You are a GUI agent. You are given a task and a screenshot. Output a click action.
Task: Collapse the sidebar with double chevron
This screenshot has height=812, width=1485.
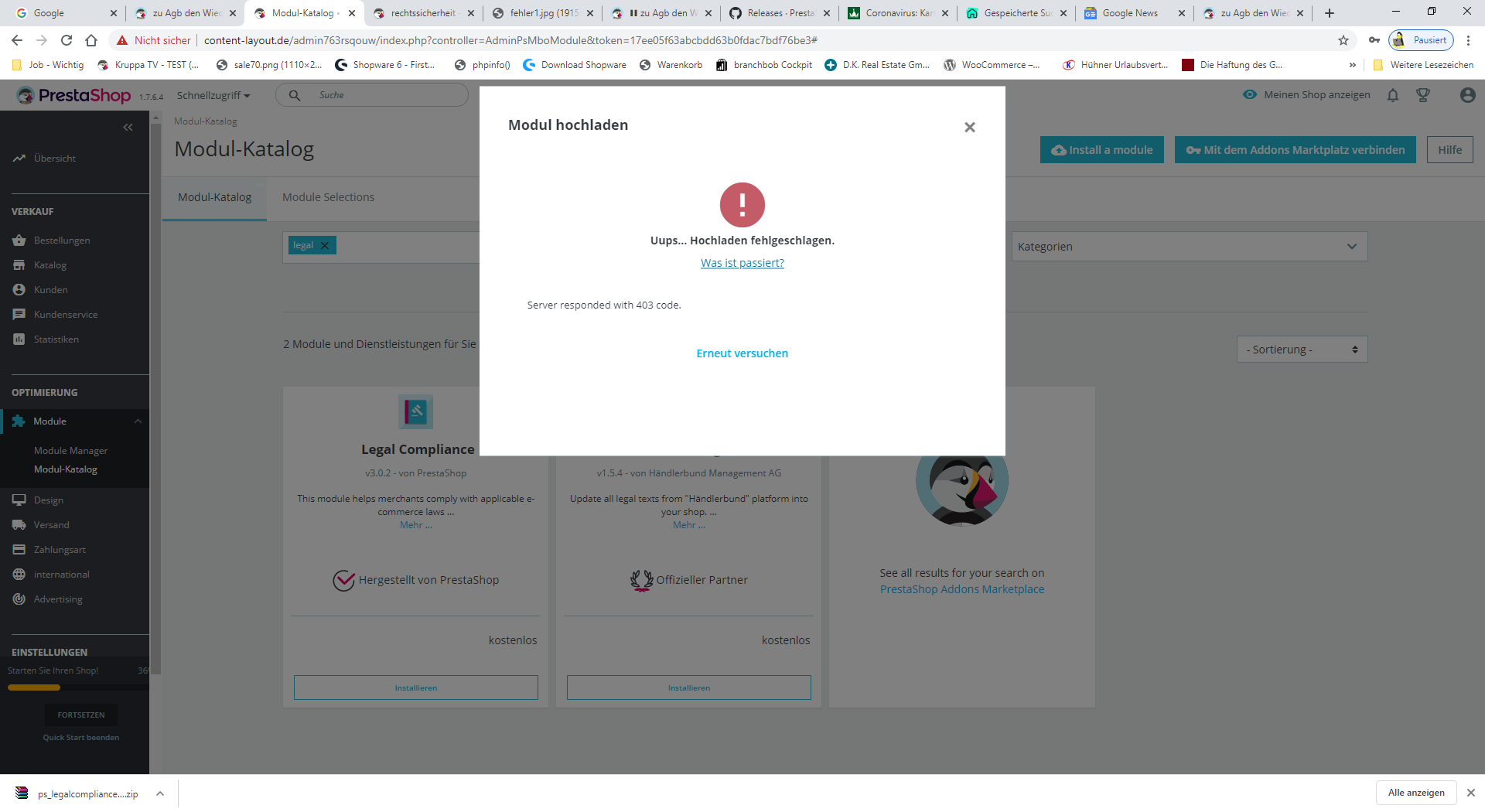coord(128,128)
